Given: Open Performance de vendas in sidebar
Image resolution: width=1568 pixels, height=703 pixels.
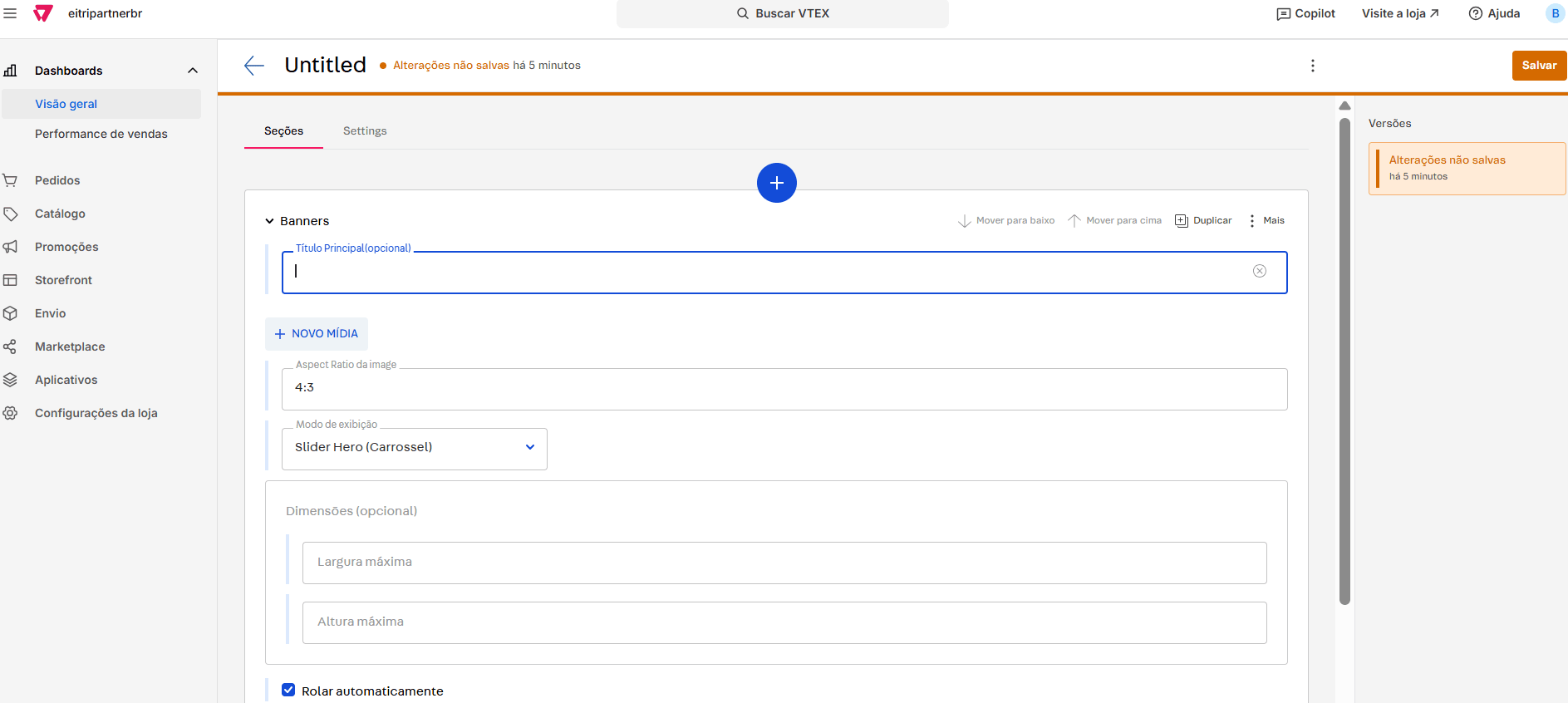Looking at the screenshot, I should (101, 134).
